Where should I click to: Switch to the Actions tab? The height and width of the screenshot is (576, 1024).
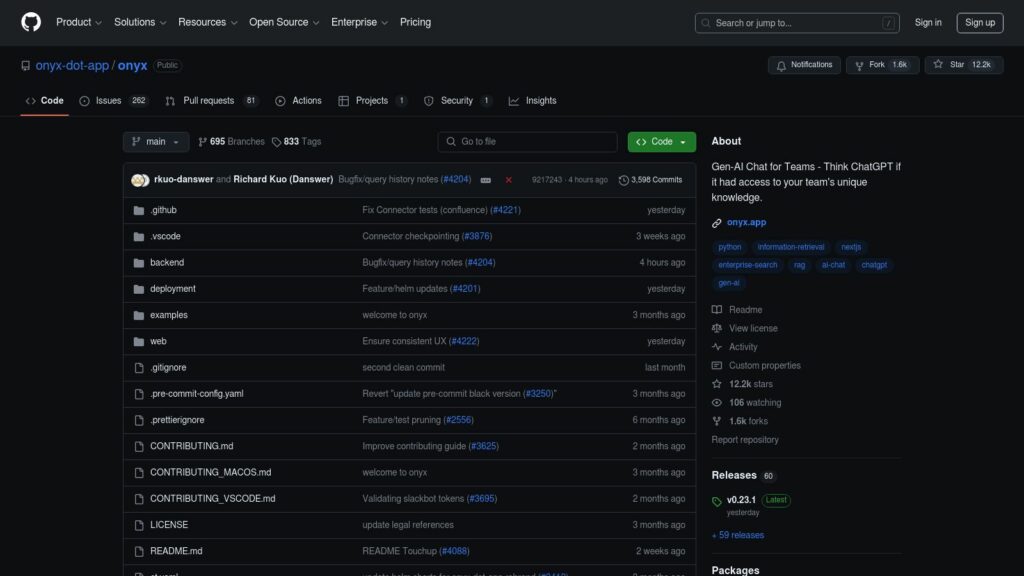(298, 101)
